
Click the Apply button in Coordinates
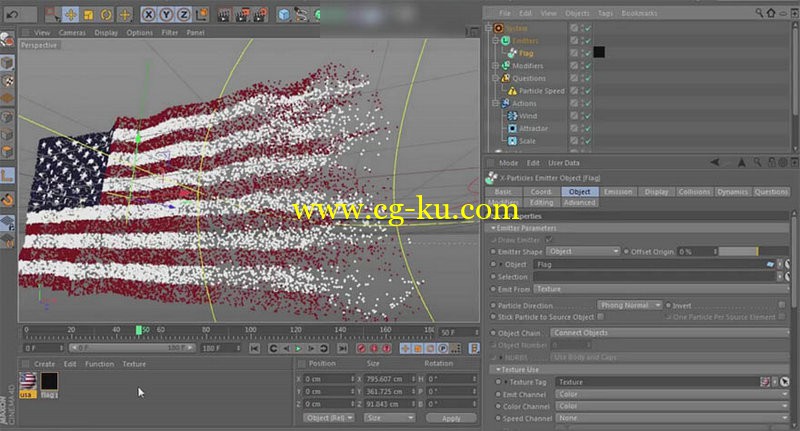pyautogui.click(x=451, y=418)
